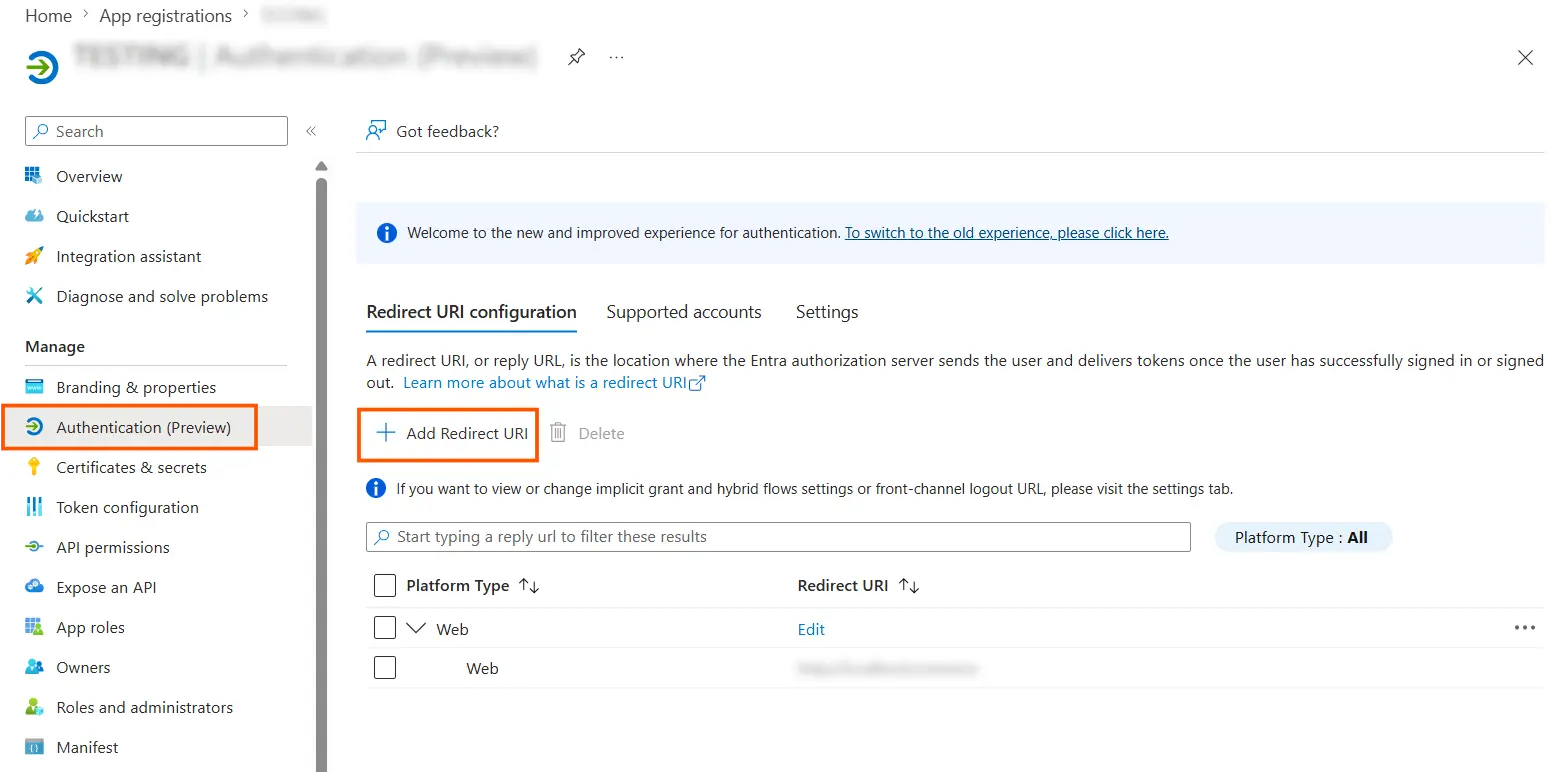Click the app registration logo icon

click(x=42, y=67)
